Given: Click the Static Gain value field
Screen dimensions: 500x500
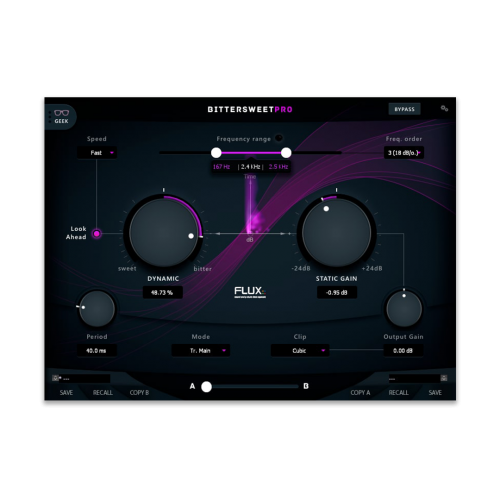Looking at the screenshot, I should tap(337, 293).
